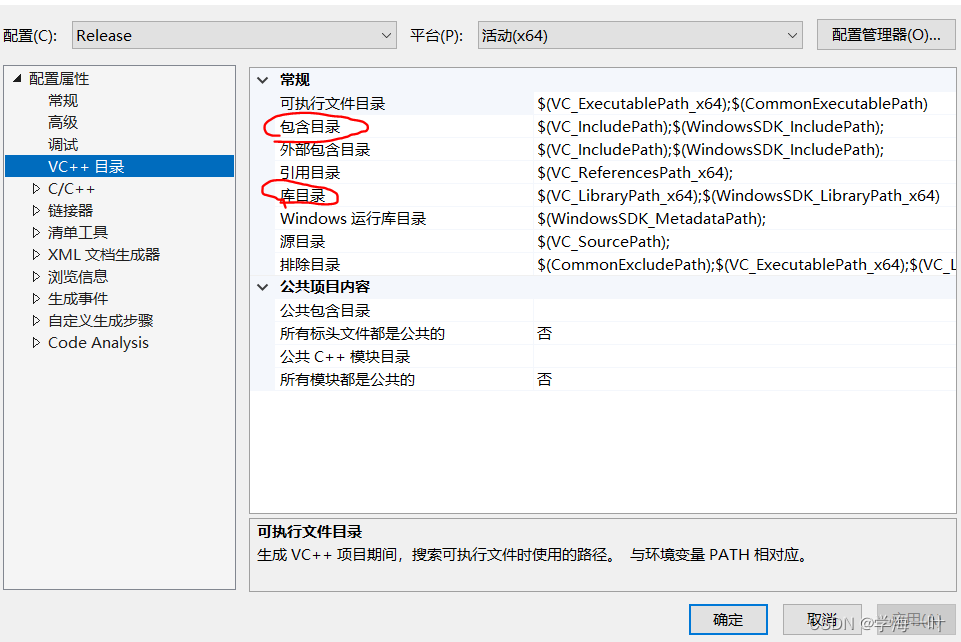Expand the Code Analysis node

coord(36,342)
